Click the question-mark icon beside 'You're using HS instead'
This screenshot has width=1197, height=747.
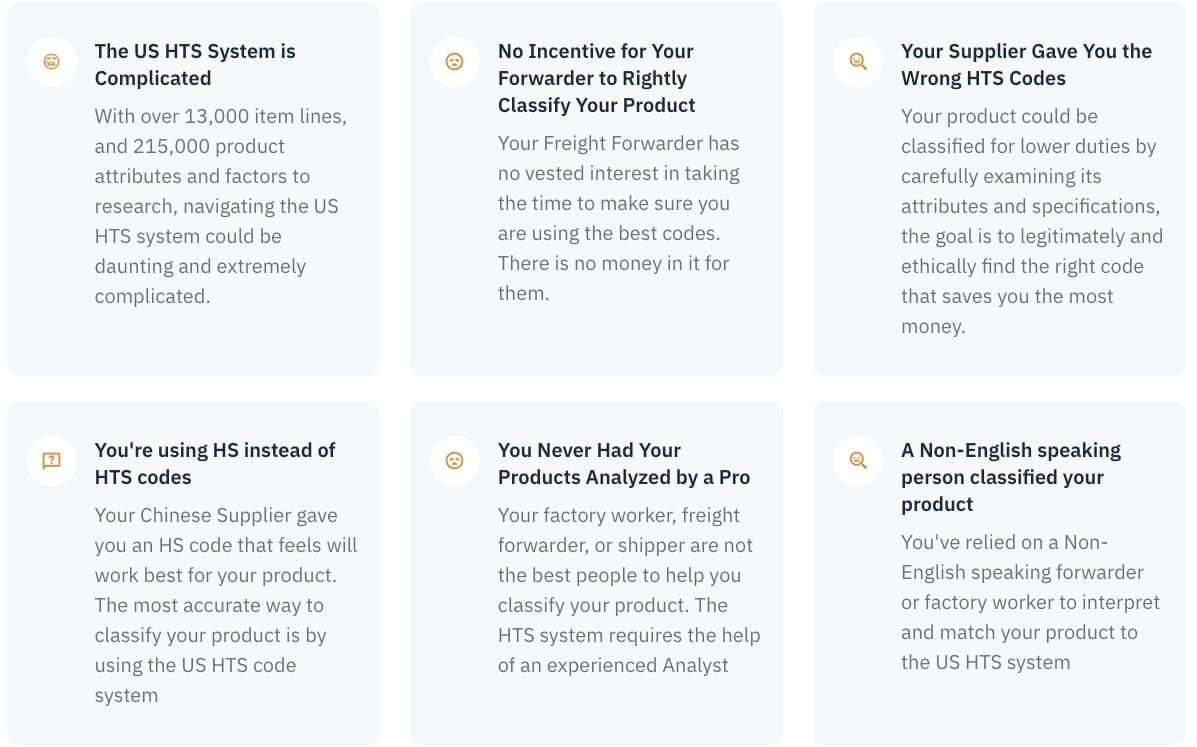tap(51, 460)
